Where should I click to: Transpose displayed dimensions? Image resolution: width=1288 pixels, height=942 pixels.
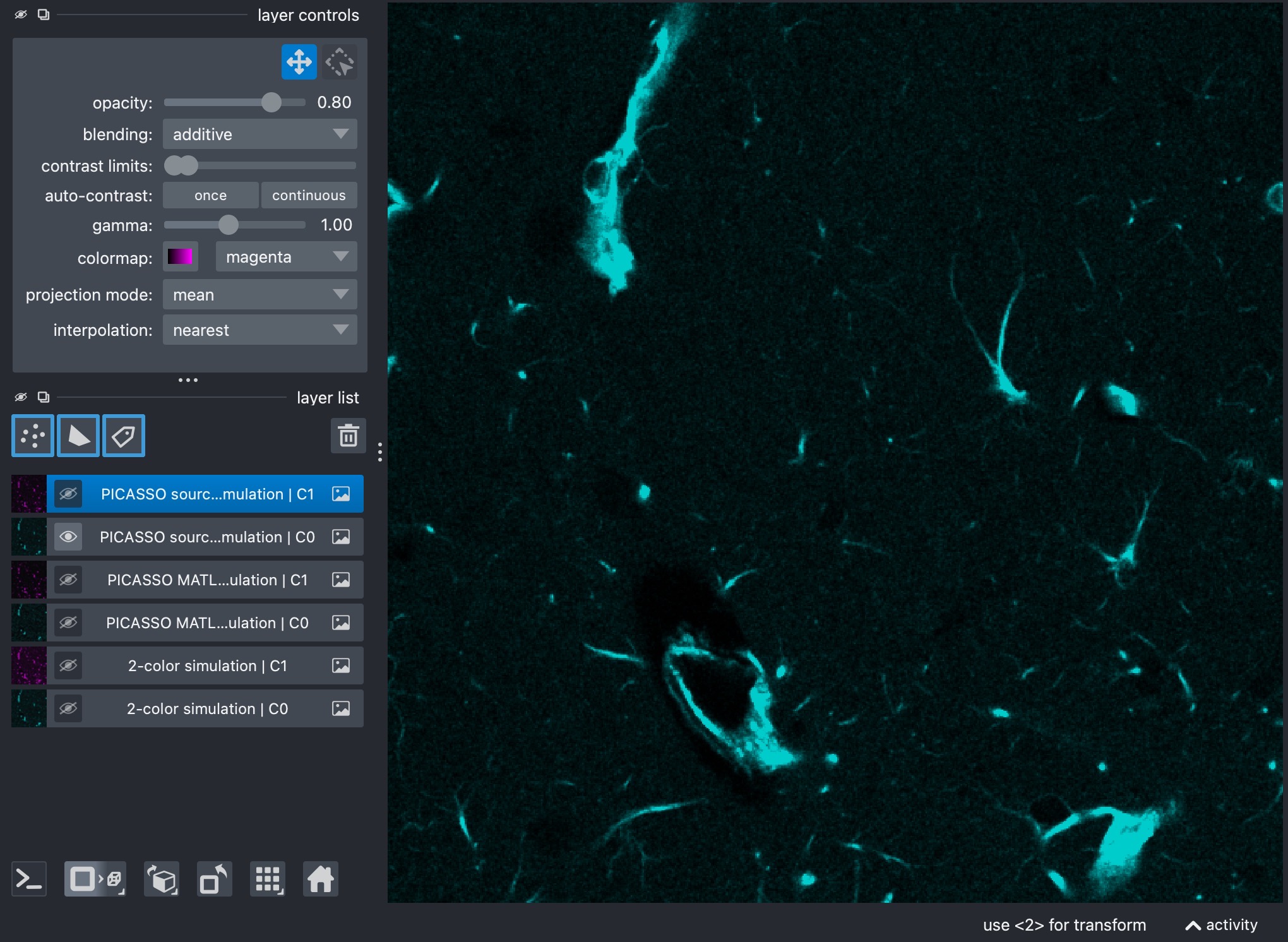point(215,879)
